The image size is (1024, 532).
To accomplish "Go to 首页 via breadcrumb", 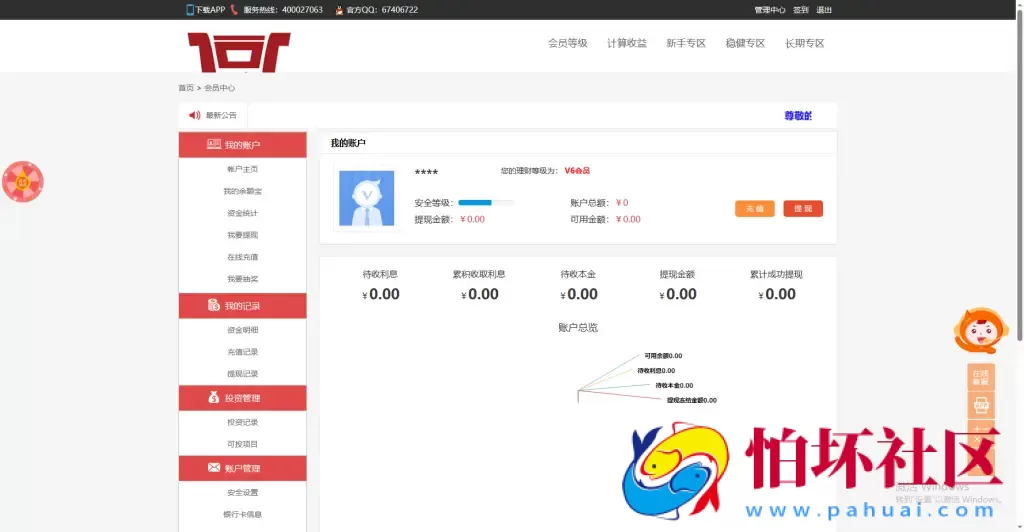I will pyautogui.click(x=186, y=87).
